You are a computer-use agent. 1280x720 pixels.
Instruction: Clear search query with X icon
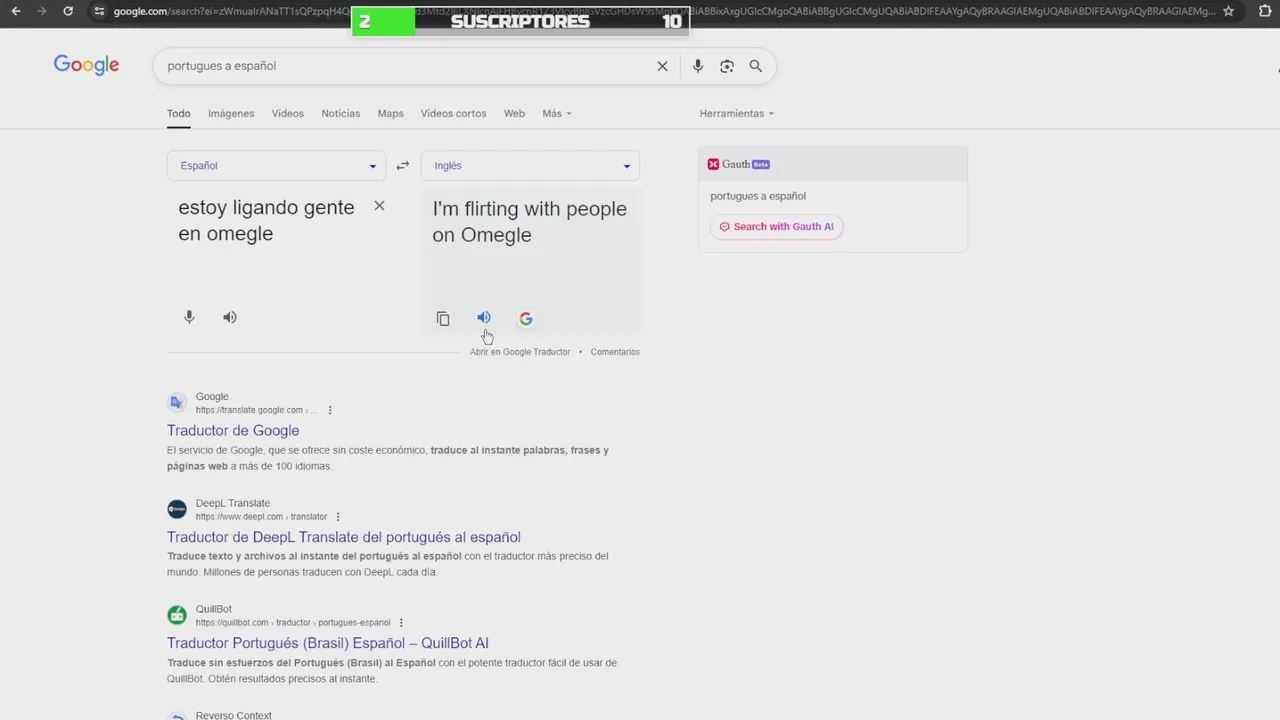(x=662, y=66)
